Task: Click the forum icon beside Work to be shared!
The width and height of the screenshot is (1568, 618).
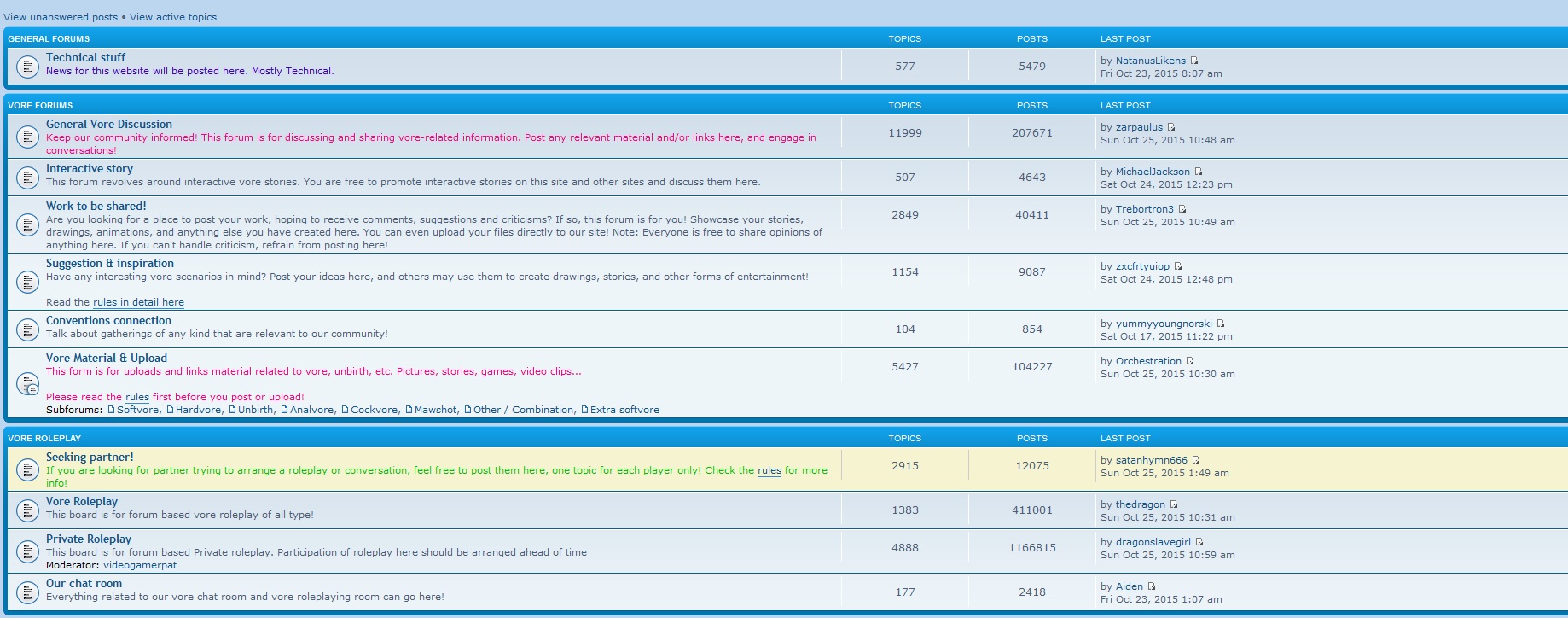Action: click(x=28, y=224)
